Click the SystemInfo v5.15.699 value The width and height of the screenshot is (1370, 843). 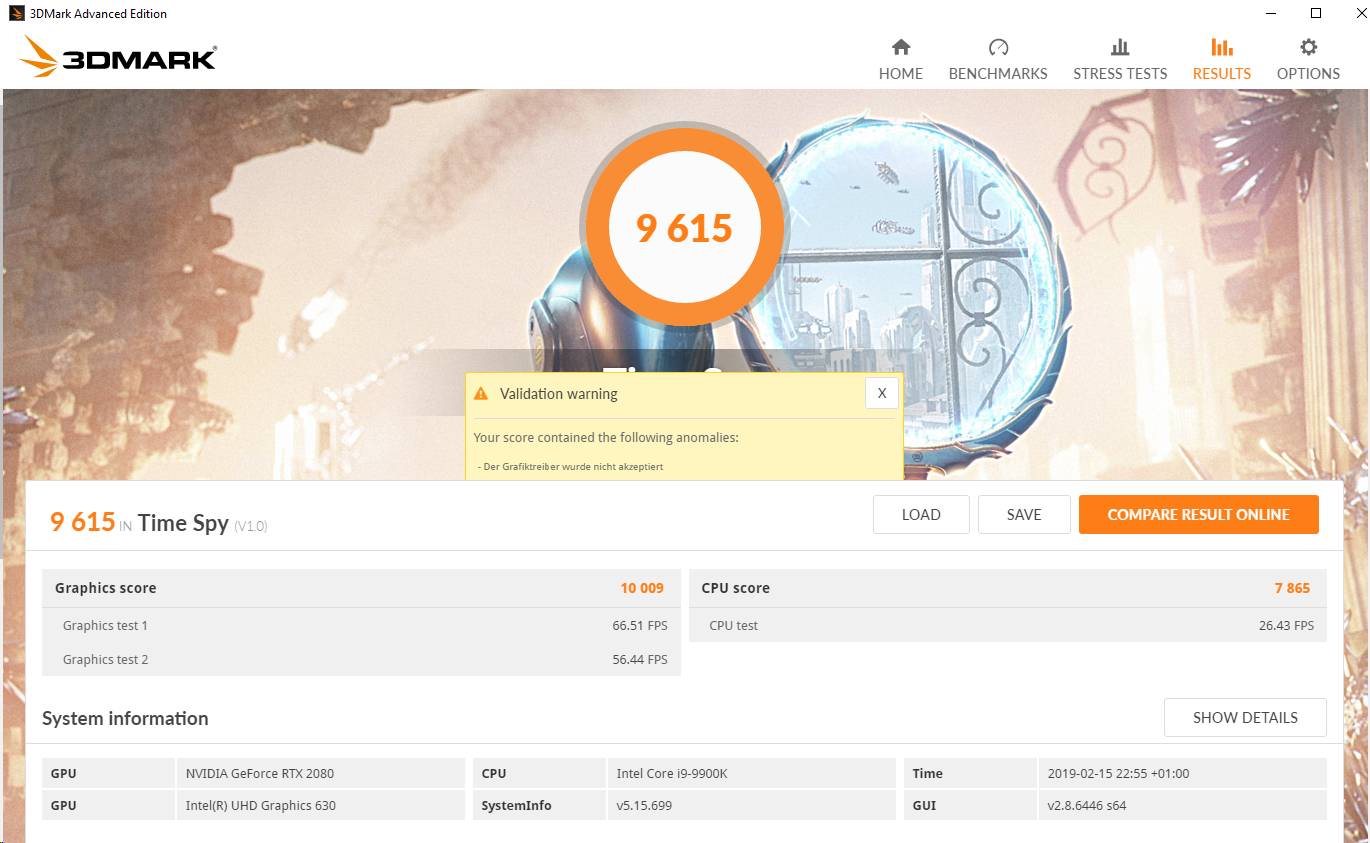pyautogui.click(x=751, y=805)
